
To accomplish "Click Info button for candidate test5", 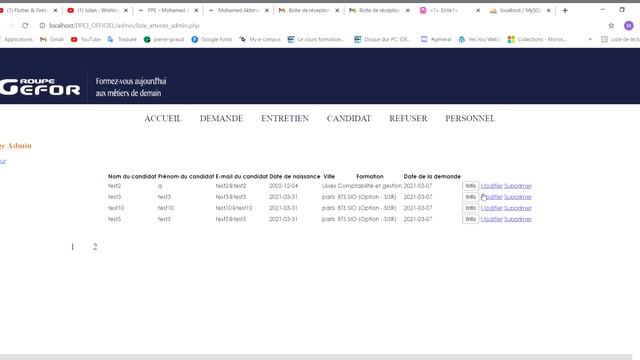I will click(471, 219).
